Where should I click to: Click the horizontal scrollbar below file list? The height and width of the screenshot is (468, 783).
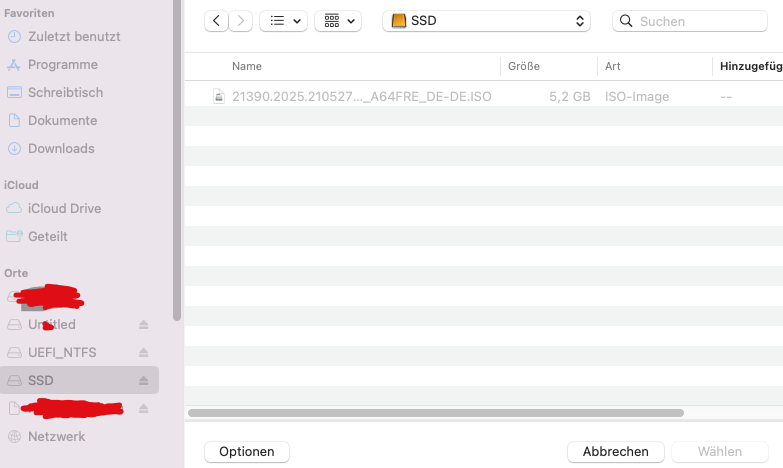point(435,412)
